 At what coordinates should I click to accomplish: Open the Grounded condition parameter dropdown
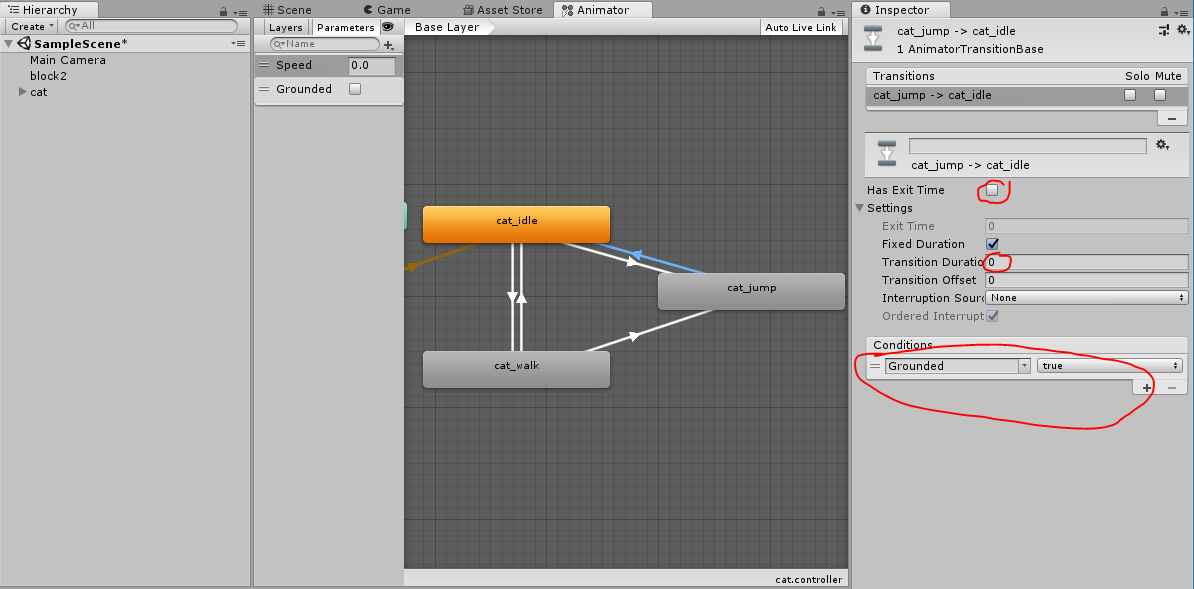point(957,366)
